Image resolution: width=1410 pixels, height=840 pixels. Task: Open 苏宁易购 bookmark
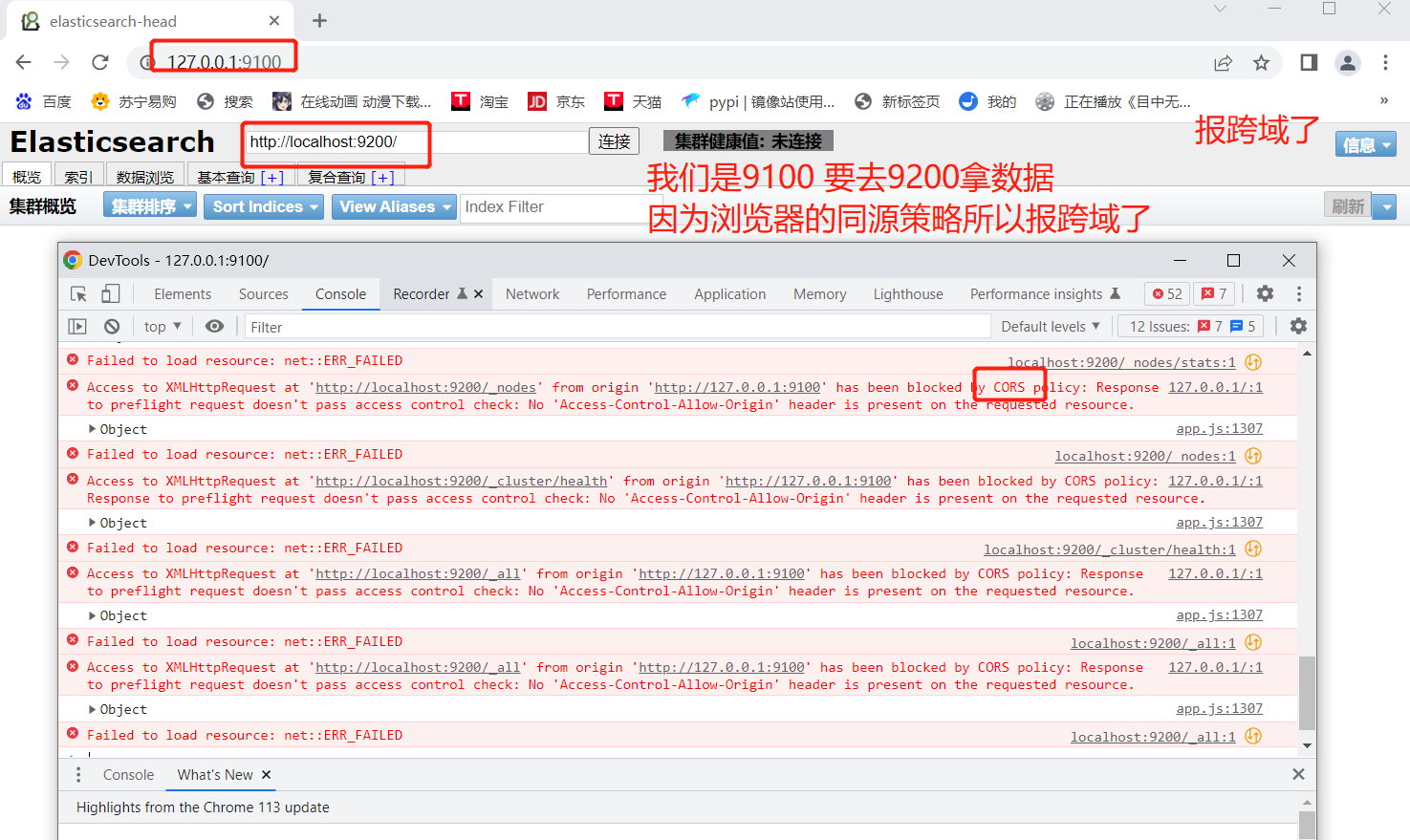[x=134, y=101]
